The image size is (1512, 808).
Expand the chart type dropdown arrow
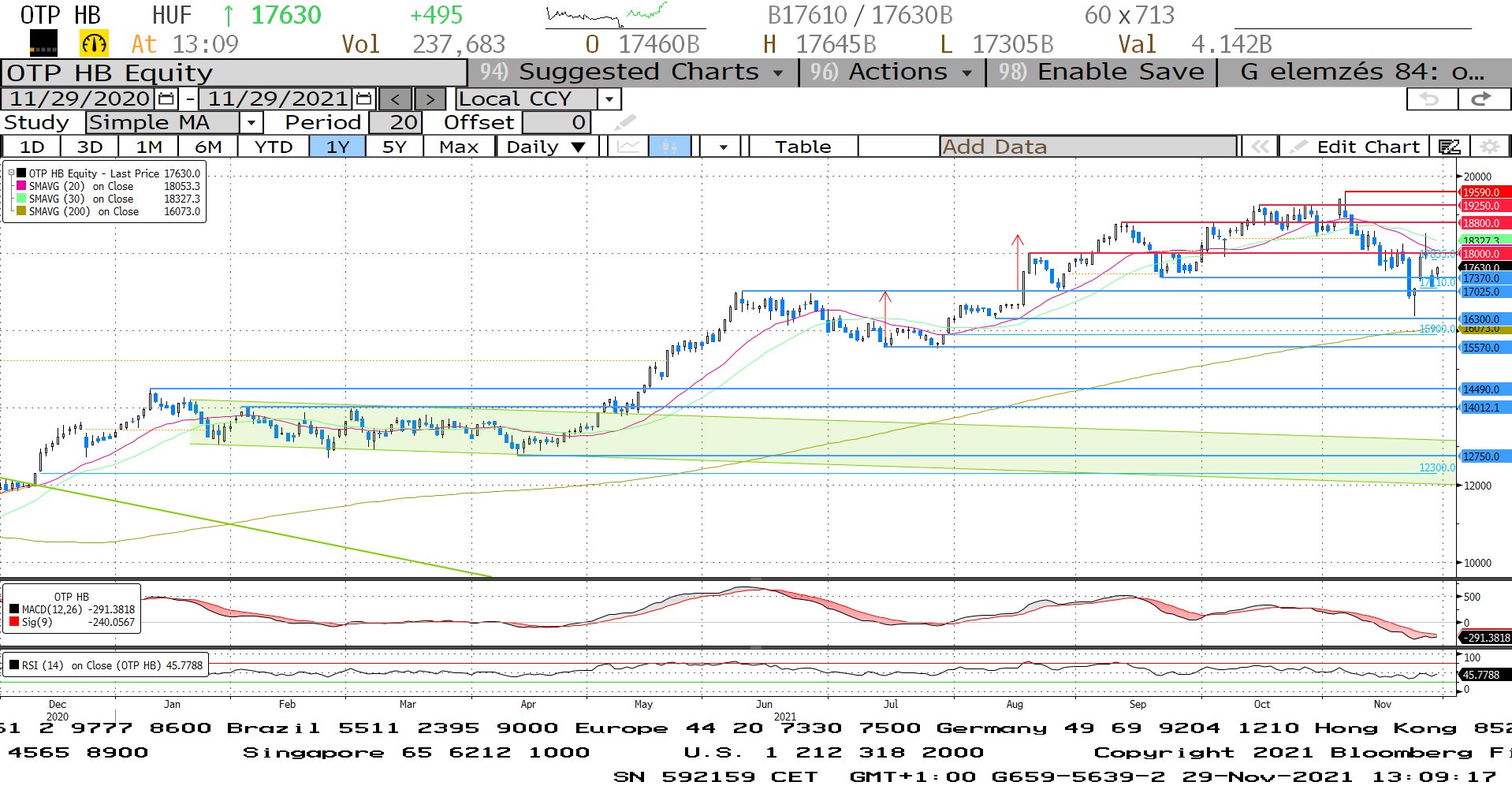tap(723, 147)
